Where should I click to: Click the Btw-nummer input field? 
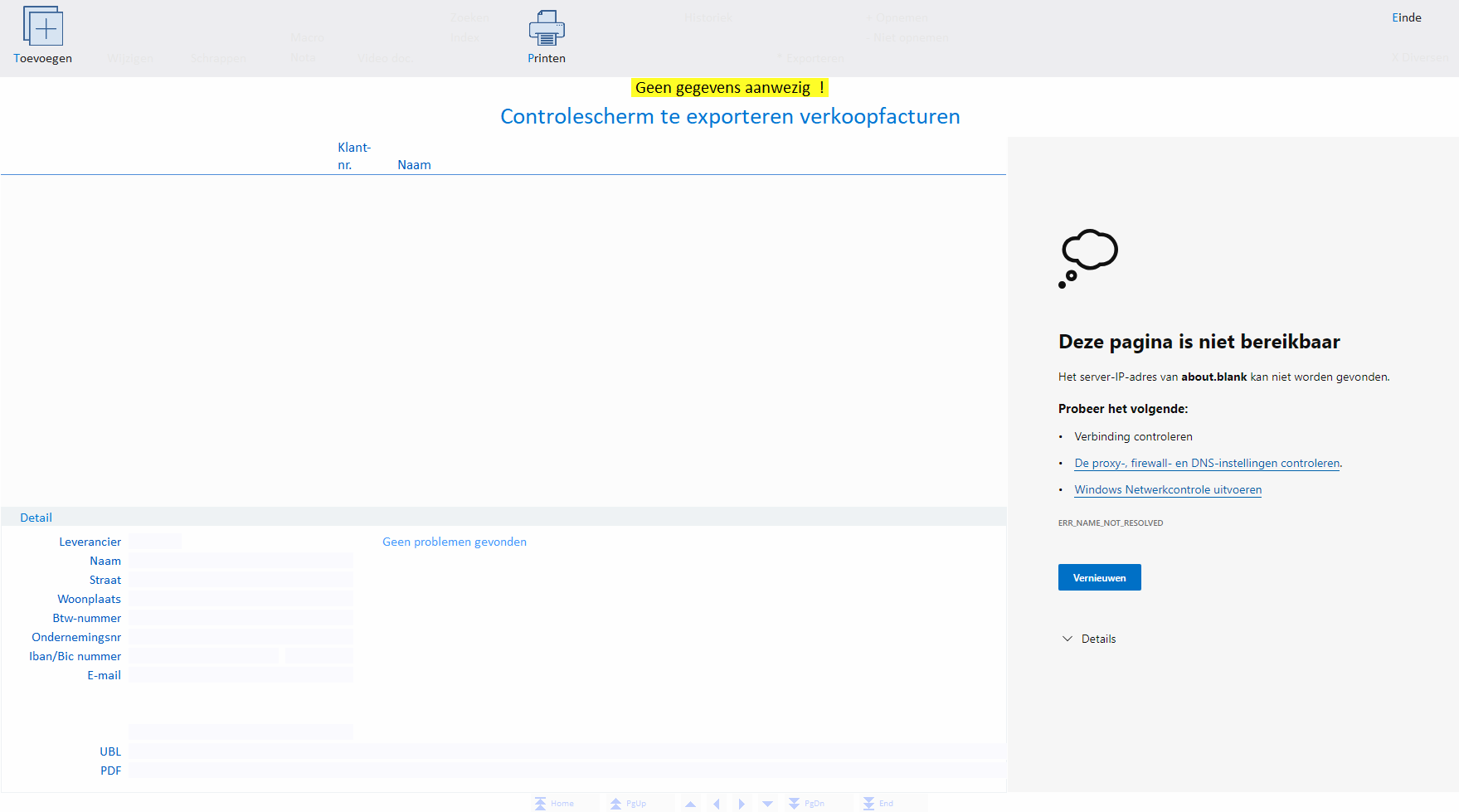pyautogui.click(x=241, y=618)
